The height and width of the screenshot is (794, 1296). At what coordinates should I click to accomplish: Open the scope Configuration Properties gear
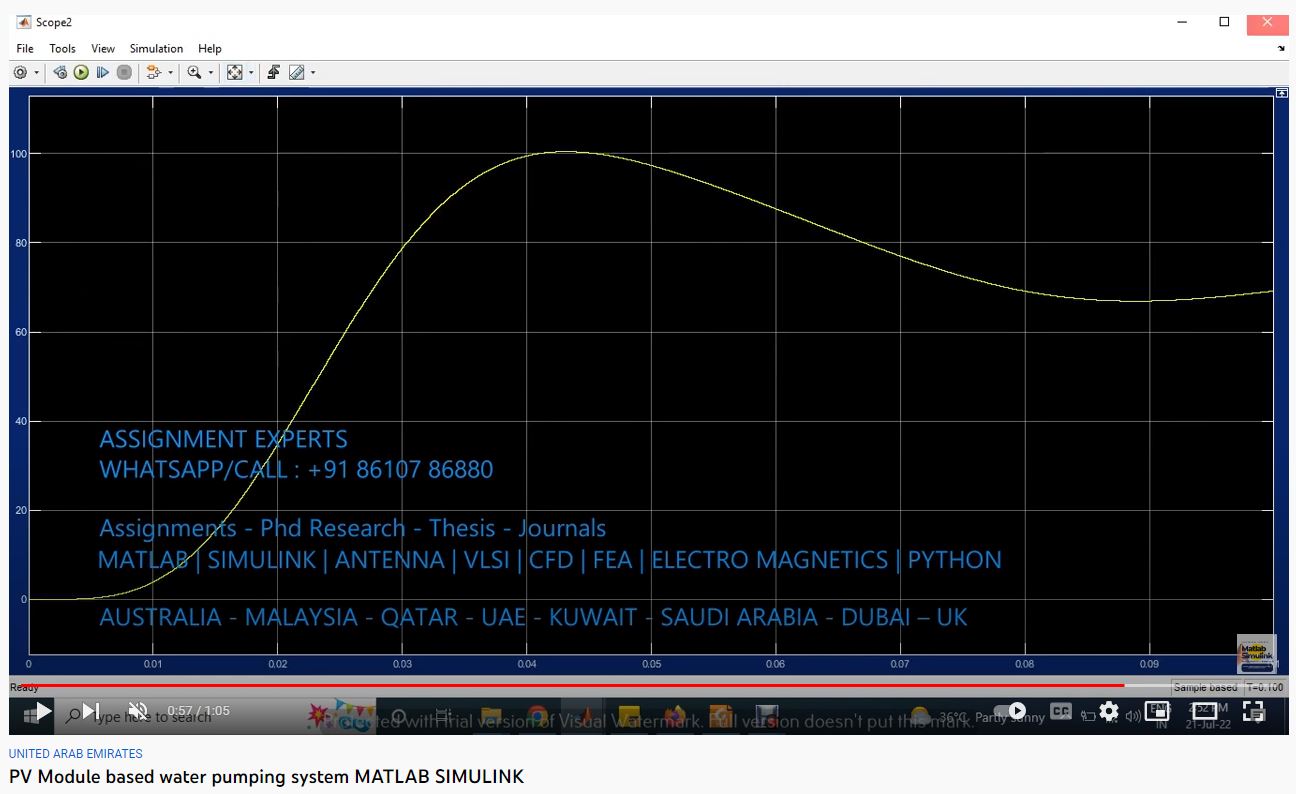[20, 72]
